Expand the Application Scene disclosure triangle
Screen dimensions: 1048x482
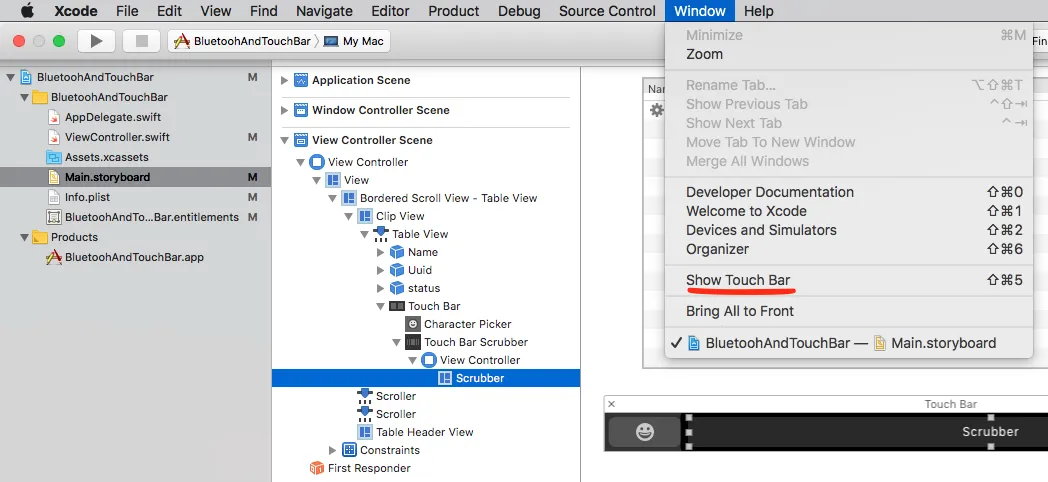285,80
